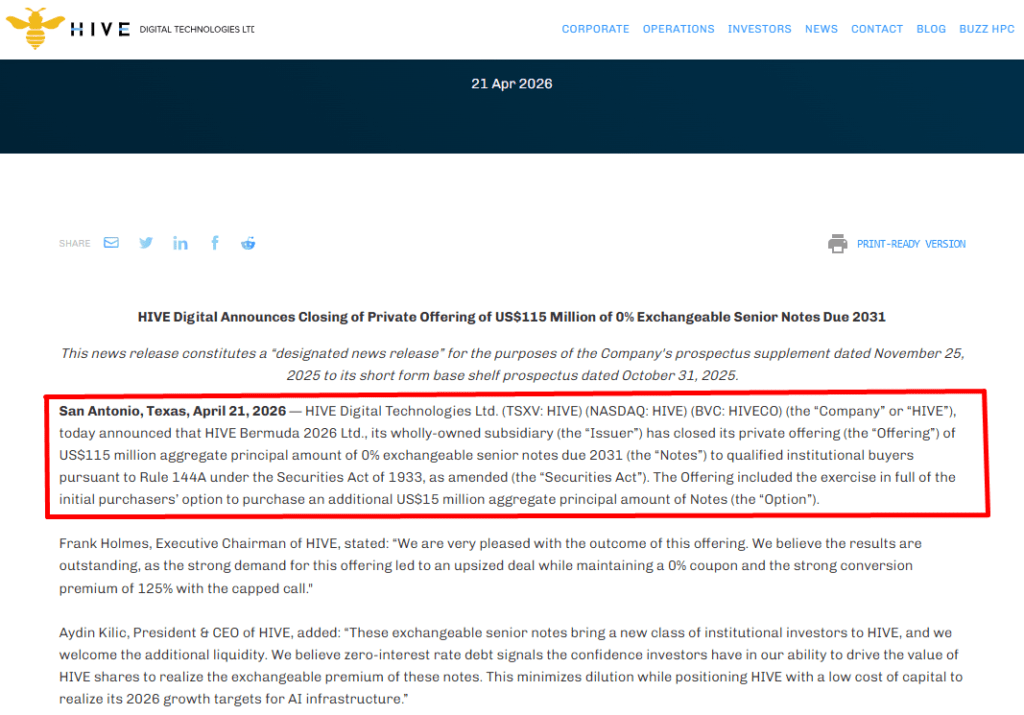The width and height of the screenshot is (1024, 715).
Task: Click the HIVE bee logo icon
Action: pos(35,29)
